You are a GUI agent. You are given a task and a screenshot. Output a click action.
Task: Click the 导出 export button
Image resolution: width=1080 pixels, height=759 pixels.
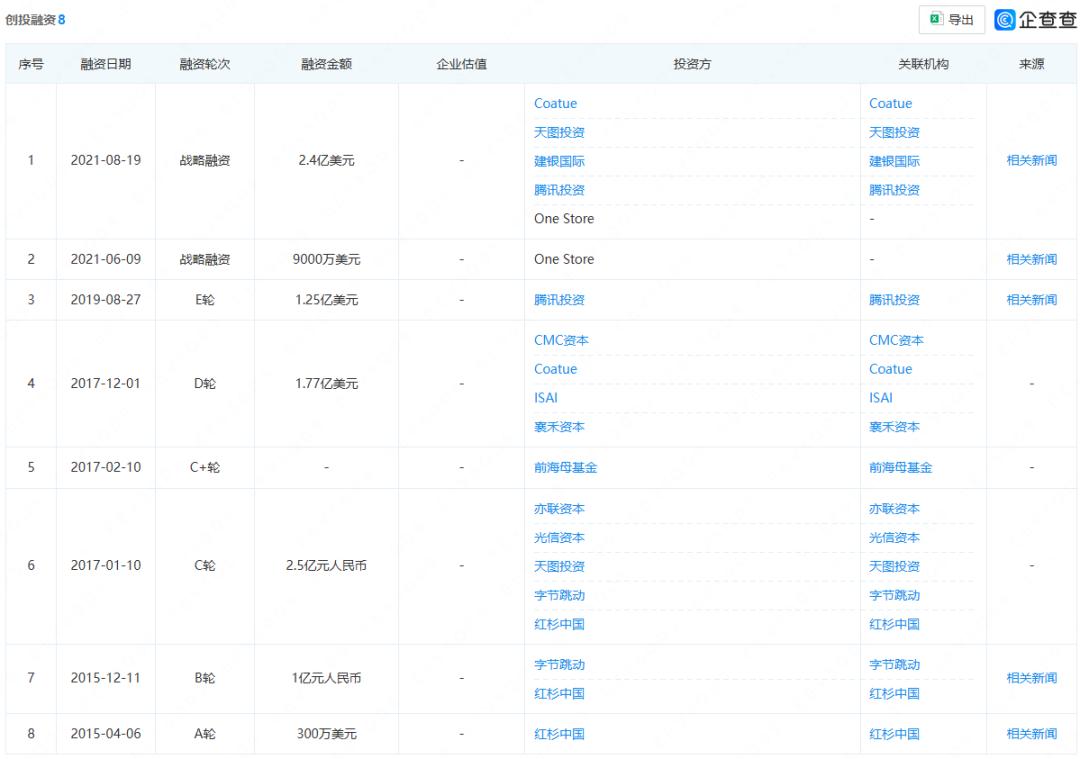tap(951, 20)
